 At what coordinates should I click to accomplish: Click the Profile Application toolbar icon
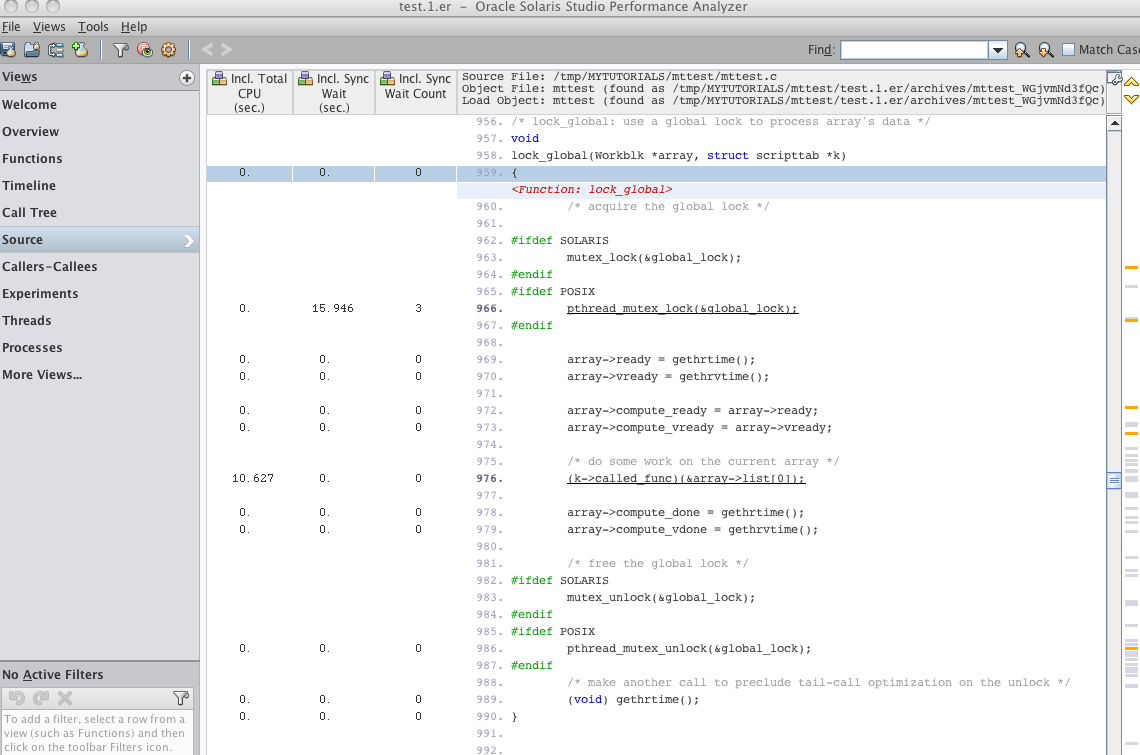tap(8, 49)
